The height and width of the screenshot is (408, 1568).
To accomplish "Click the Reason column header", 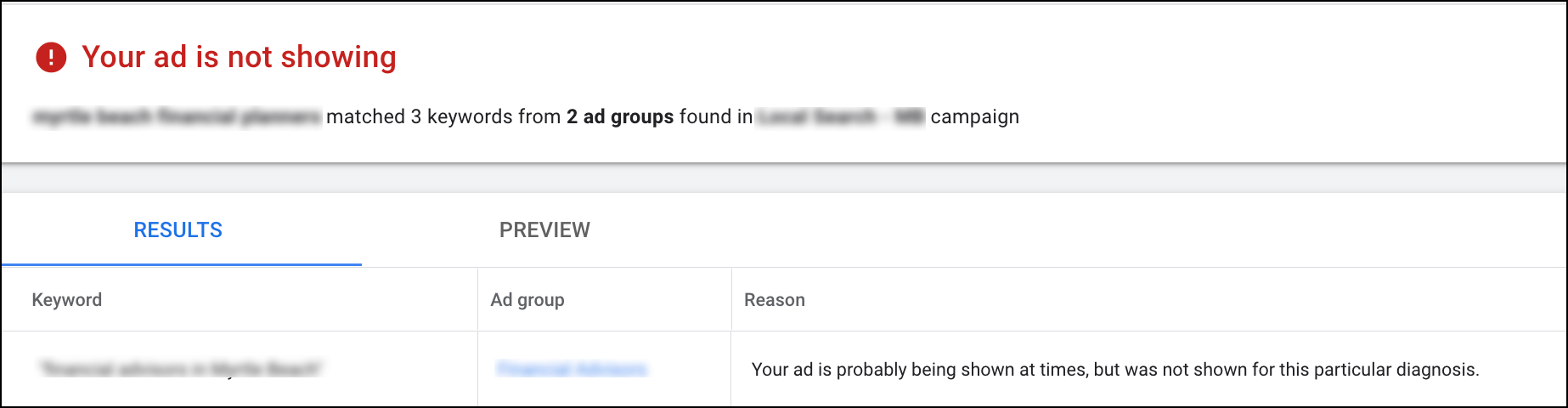I will 775,299.
